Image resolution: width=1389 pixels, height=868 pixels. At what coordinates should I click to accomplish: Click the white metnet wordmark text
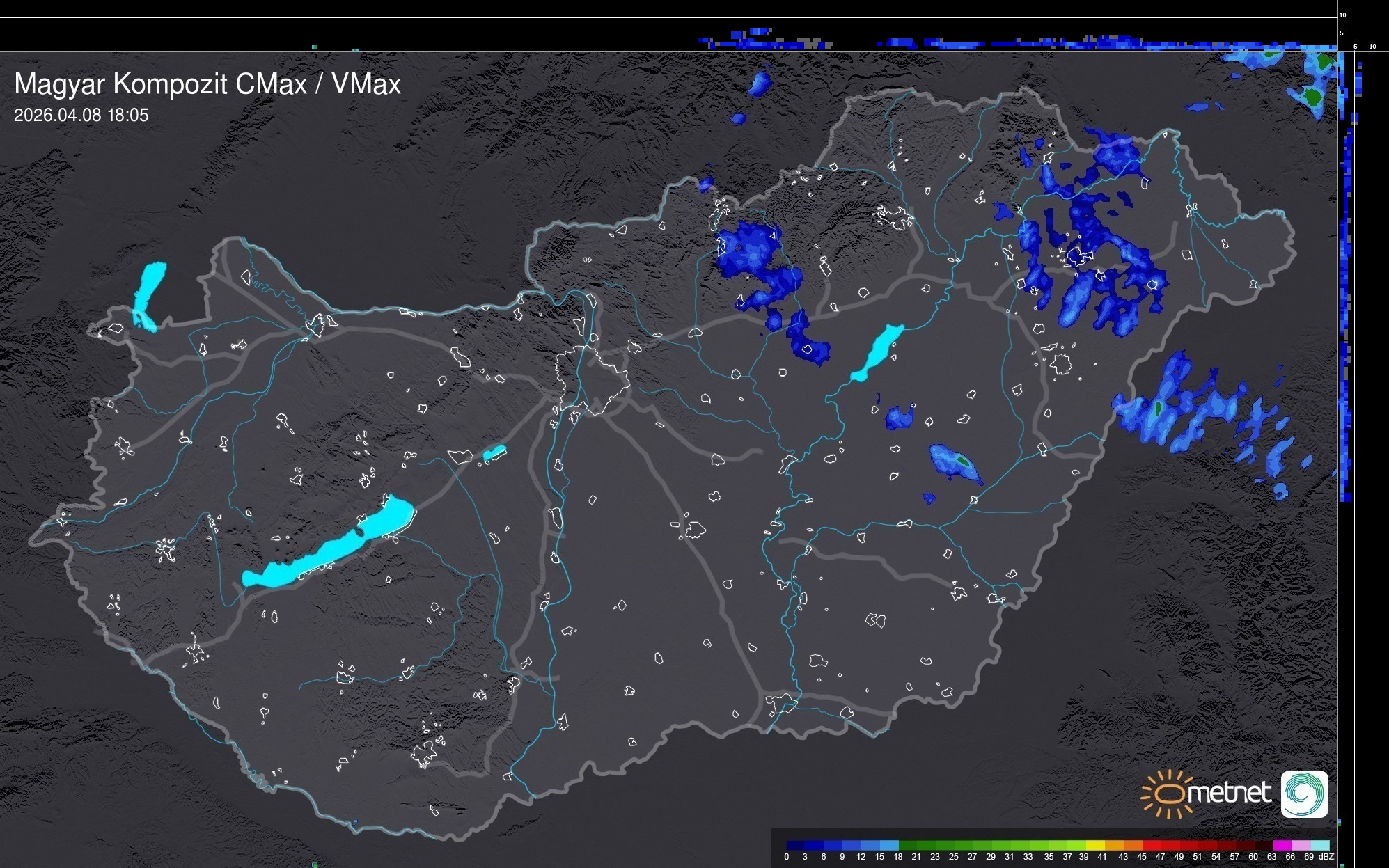[x=1230, y=793]
